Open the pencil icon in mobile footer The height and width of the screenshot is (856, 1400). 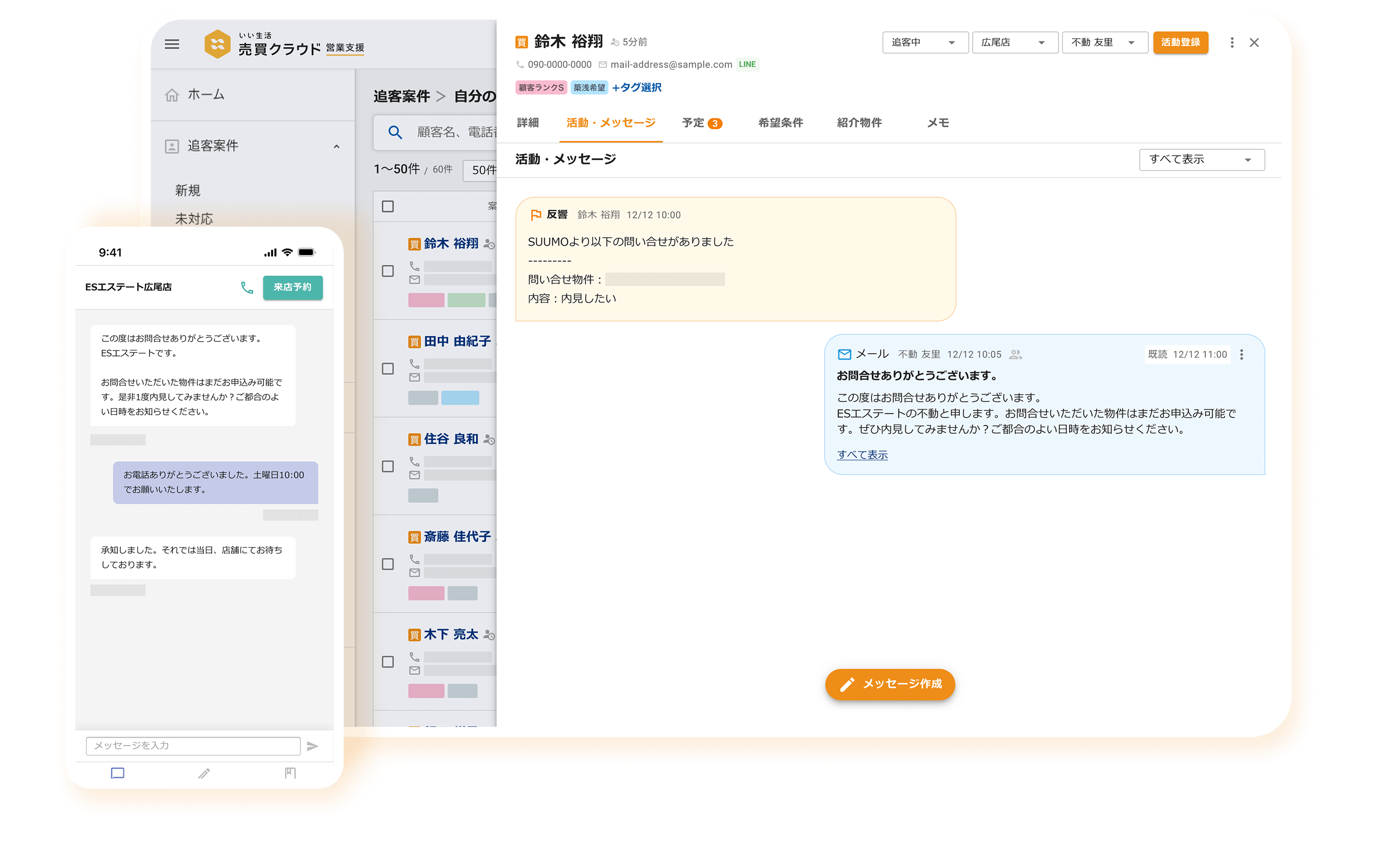tap(204, 773)
